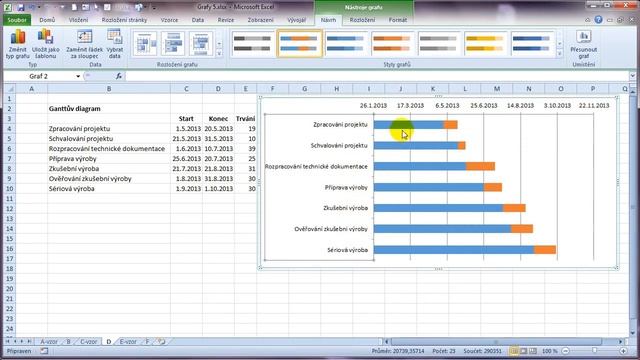640x360 pixels.
Task: Switch to Zobrazení ribbon tab
Action: (x=260, y=20)
